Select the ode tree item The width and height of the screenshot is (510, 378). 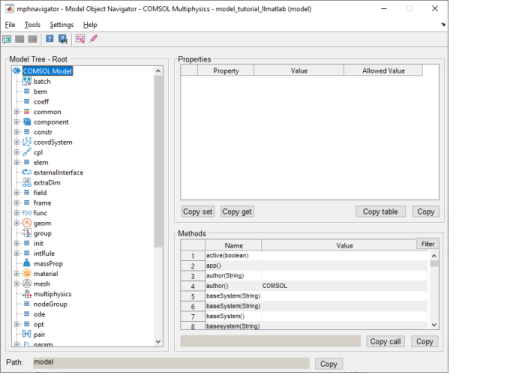point(39,314)
